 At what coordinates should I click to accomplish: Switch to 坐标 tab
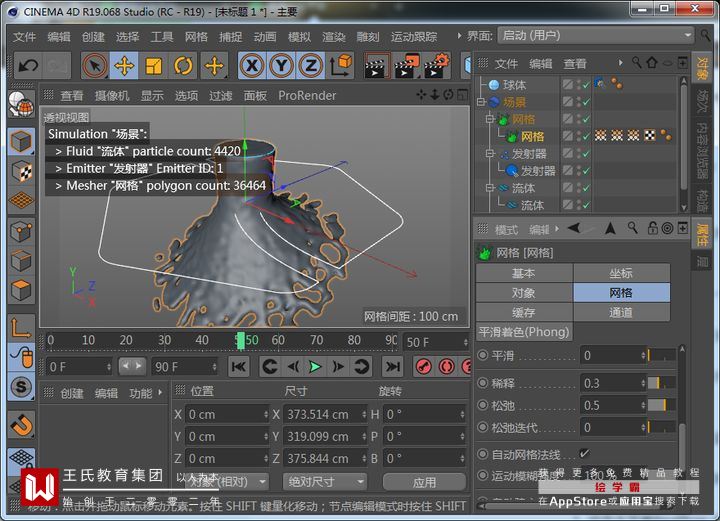(621, 274)
